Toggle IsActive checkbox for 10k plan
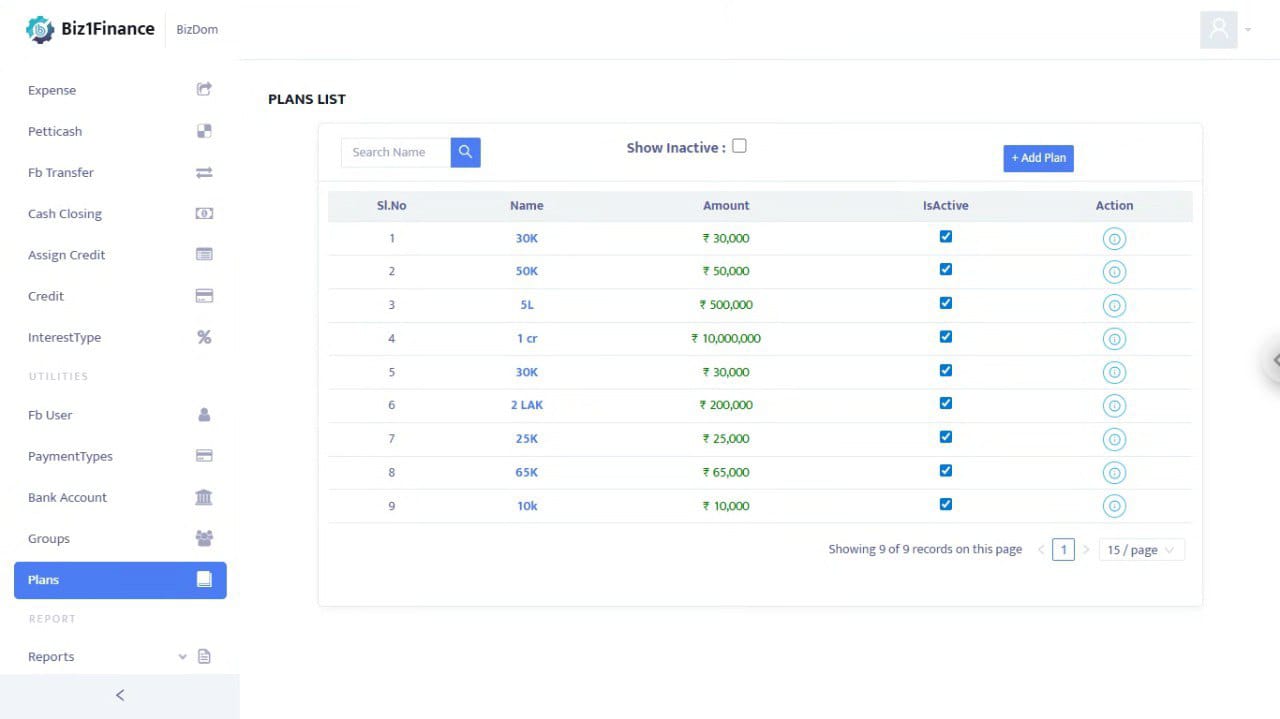1280x719 pixels. pos(946,504)
